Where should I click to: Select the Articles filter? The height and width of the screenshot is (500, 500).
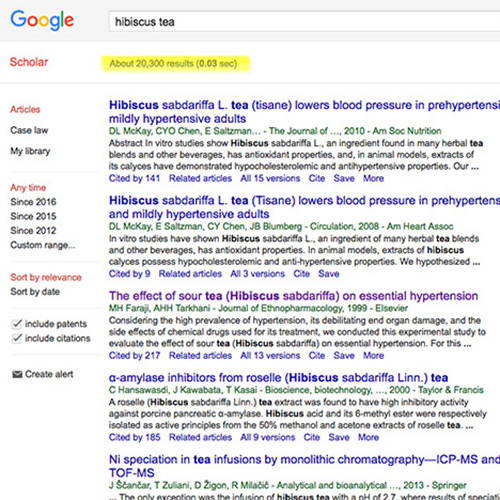coord(25,109)
